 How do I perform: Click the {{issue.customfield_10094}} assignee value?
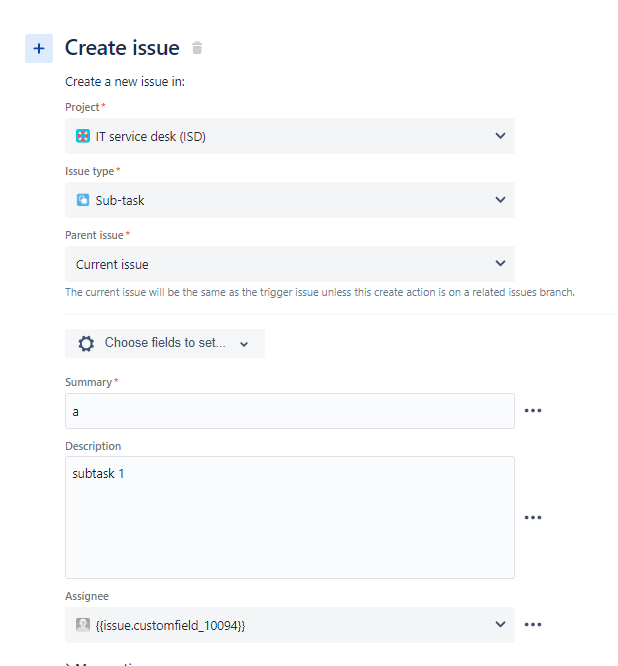(x=170, y=625)
